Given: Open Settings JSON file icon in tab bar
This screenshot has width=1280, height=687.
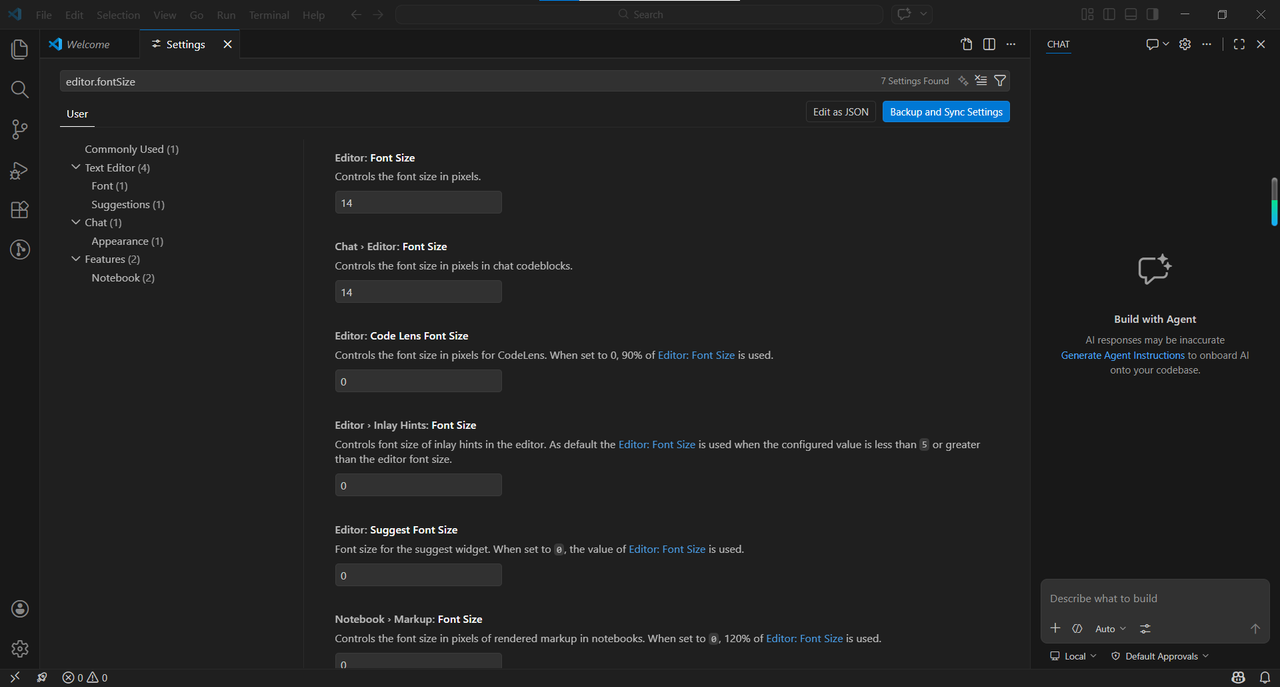Looking at the screenshot, I should pos(966,44).
